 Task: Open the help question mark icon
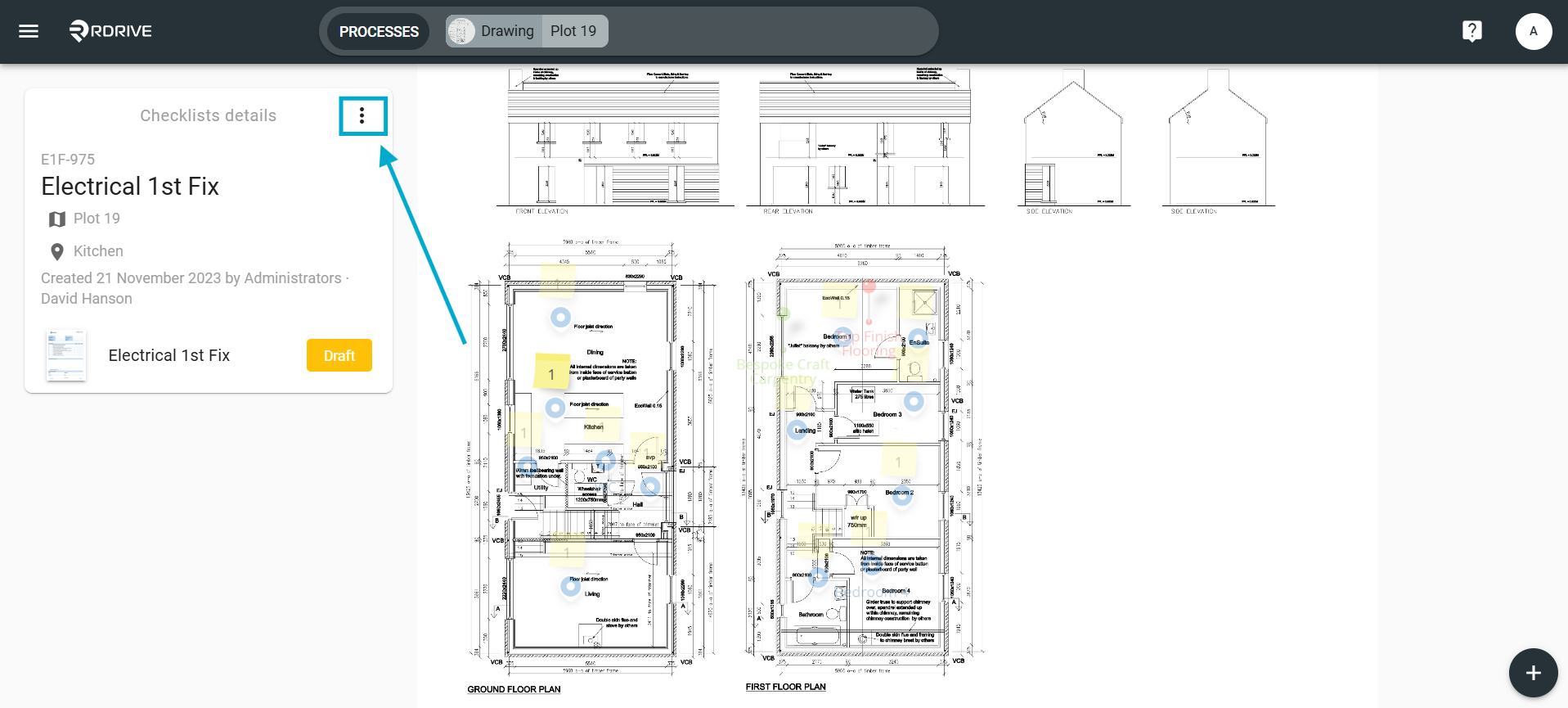pyautogui.click(x=1471, y=31)
